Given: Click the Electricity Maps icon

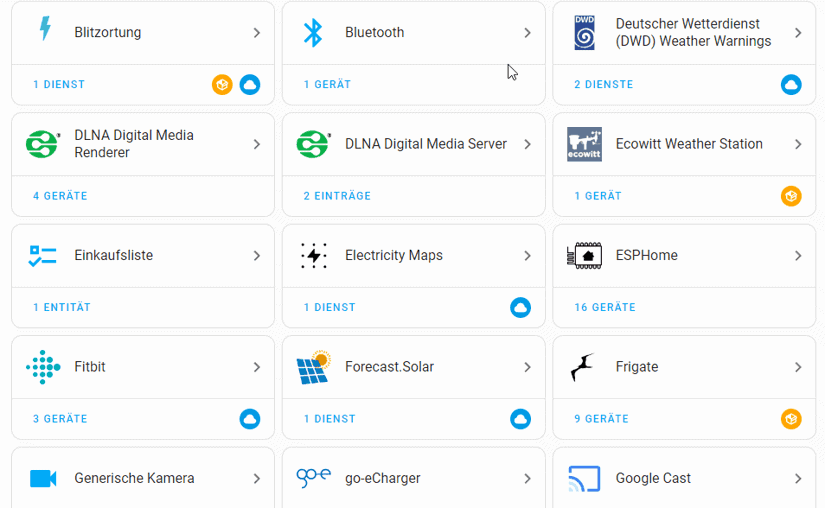Looking at the screenshot, I should (x=314, y=255).
